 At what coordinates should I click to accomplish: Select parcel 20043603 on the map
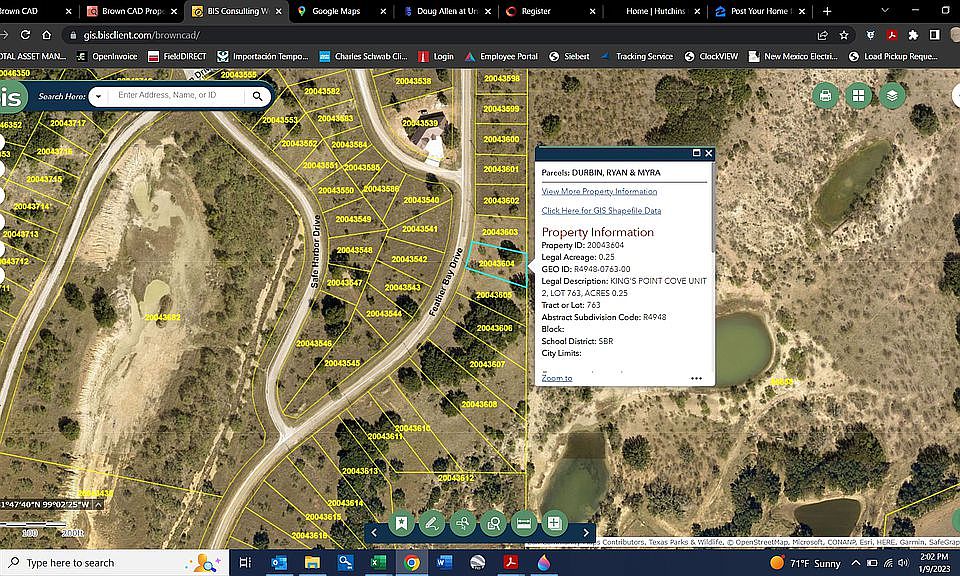coord(500,232)
